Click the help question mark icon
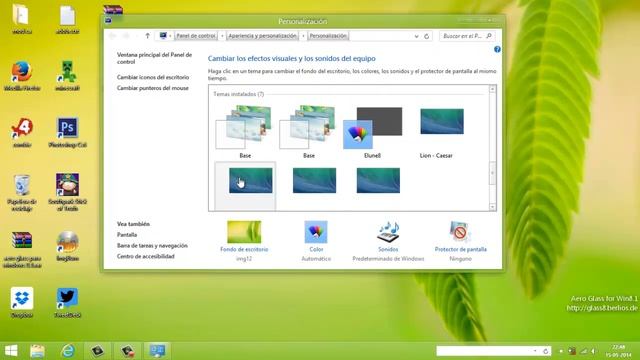This screenshot has height=360, width=640. 497,49
